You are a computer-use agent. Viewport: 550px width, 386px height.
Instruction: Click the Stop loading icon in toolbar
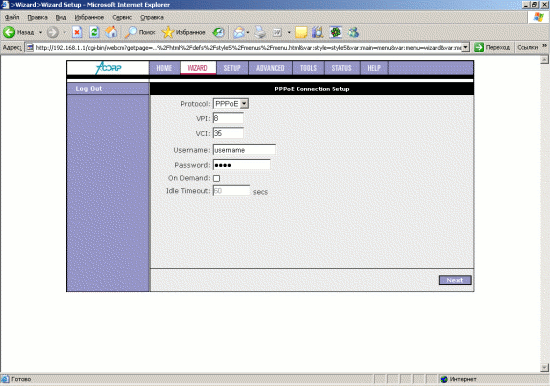77,32
